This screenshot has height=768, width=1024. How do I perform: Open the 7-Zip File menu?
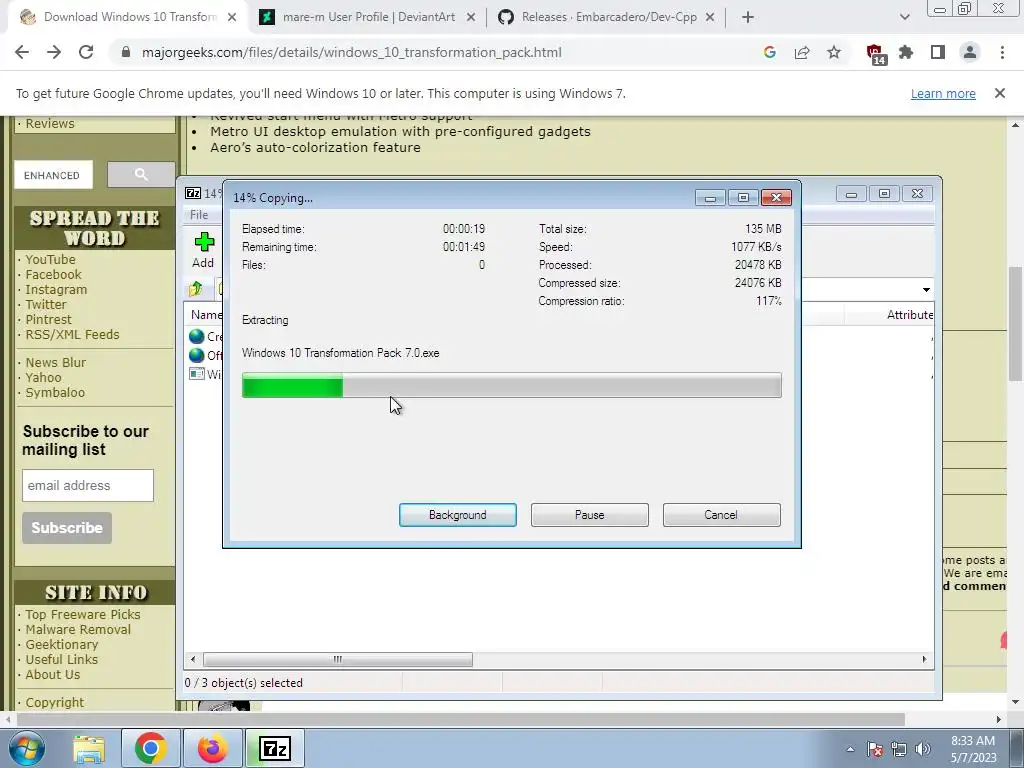[199, 215]
